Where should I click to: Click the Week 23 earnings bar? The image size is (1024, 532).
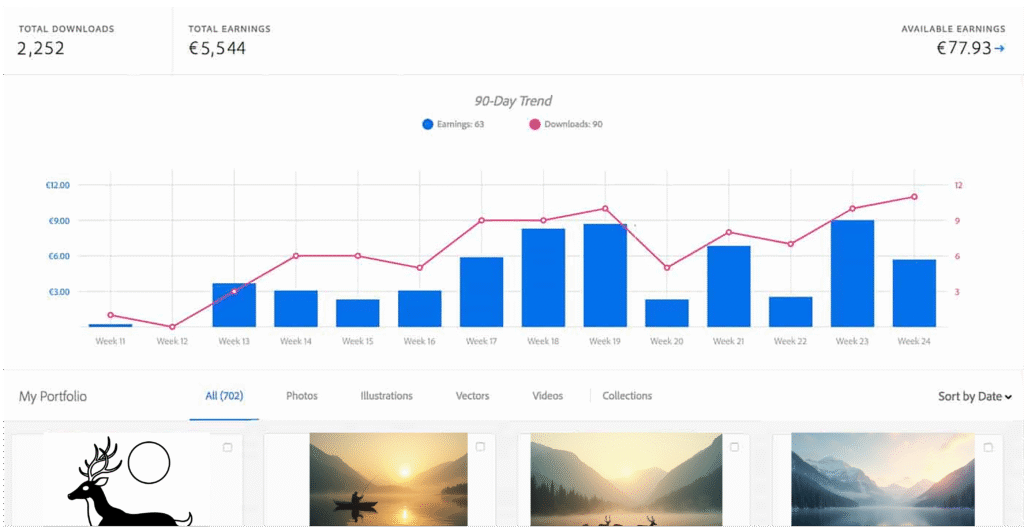852,273
